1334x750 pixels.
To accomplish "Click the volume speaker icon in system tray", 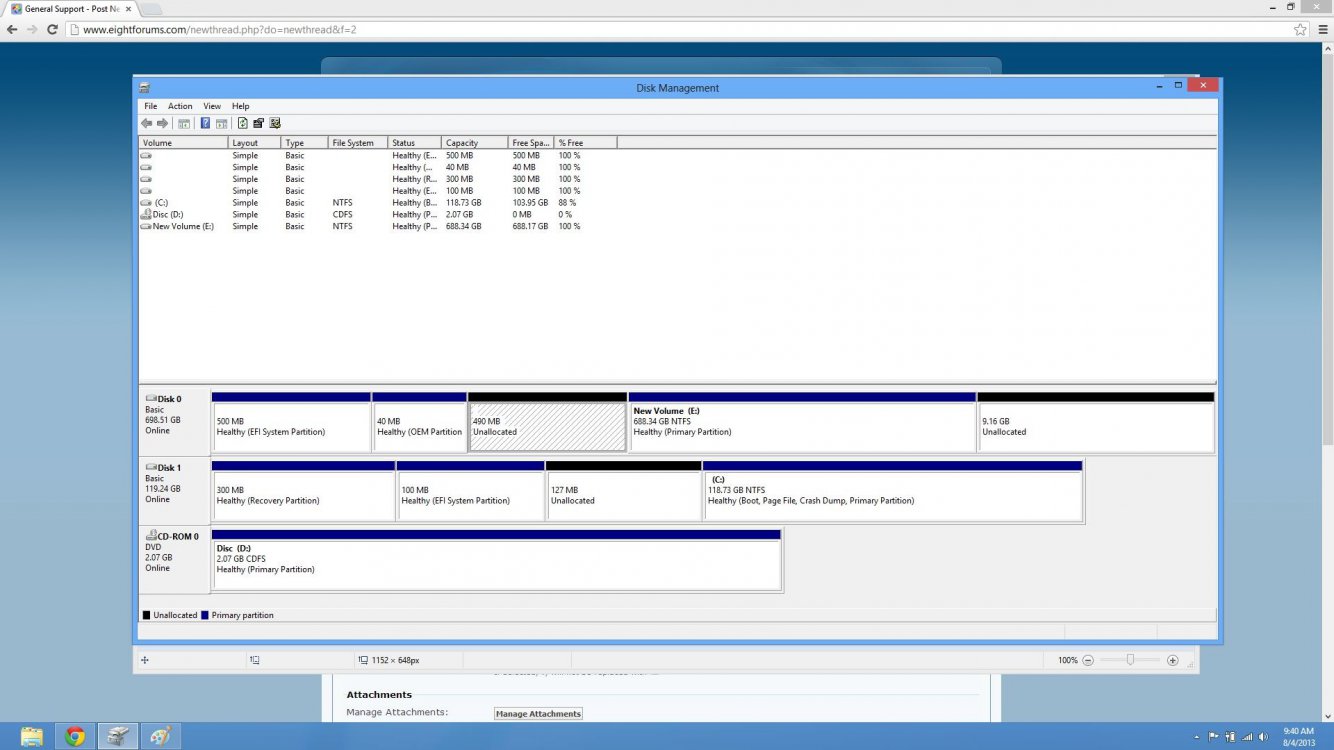I will 1262,737.
